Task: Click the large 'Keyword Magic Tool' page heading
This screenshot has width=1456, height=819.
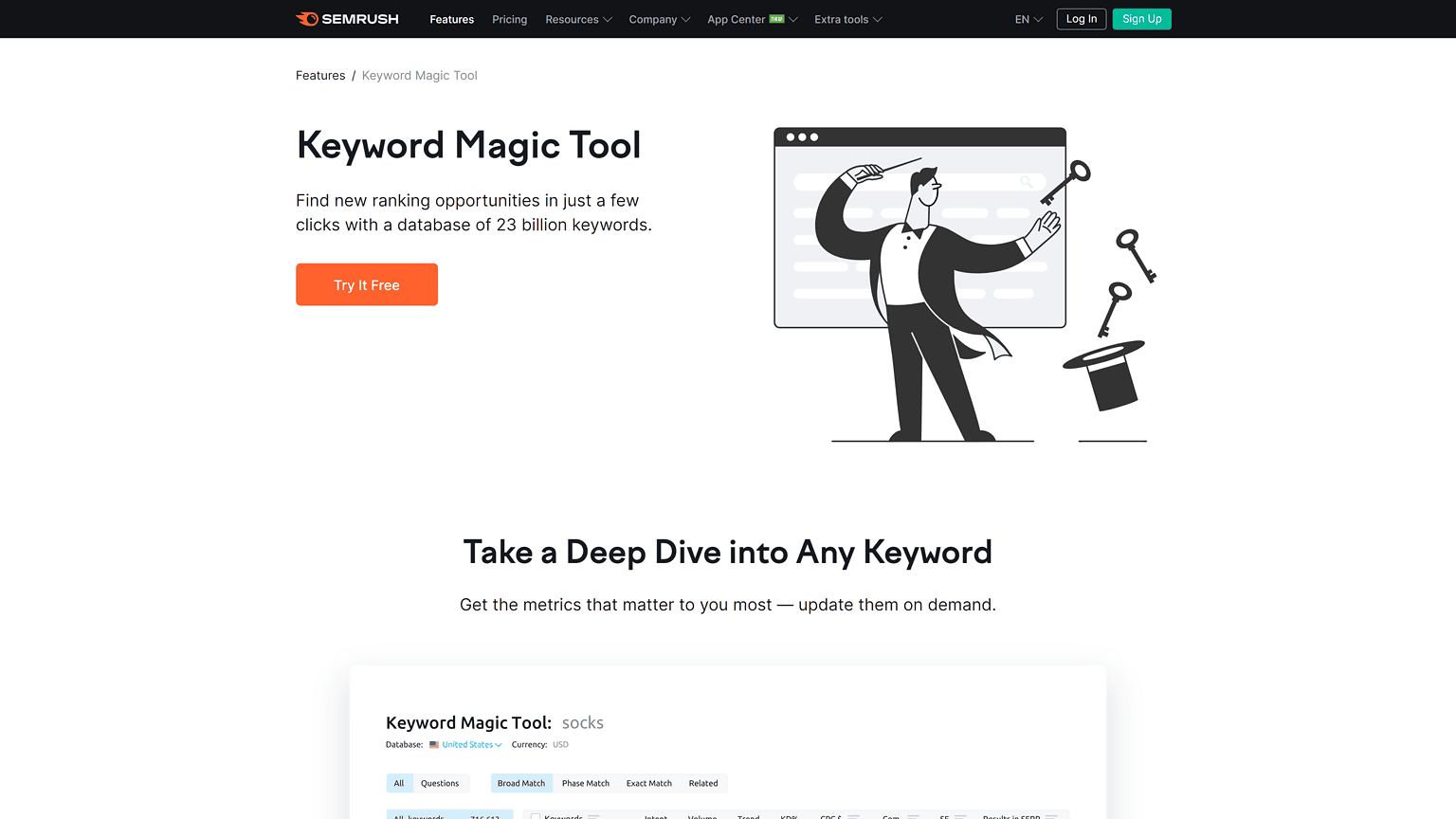Action: point(468,145)
